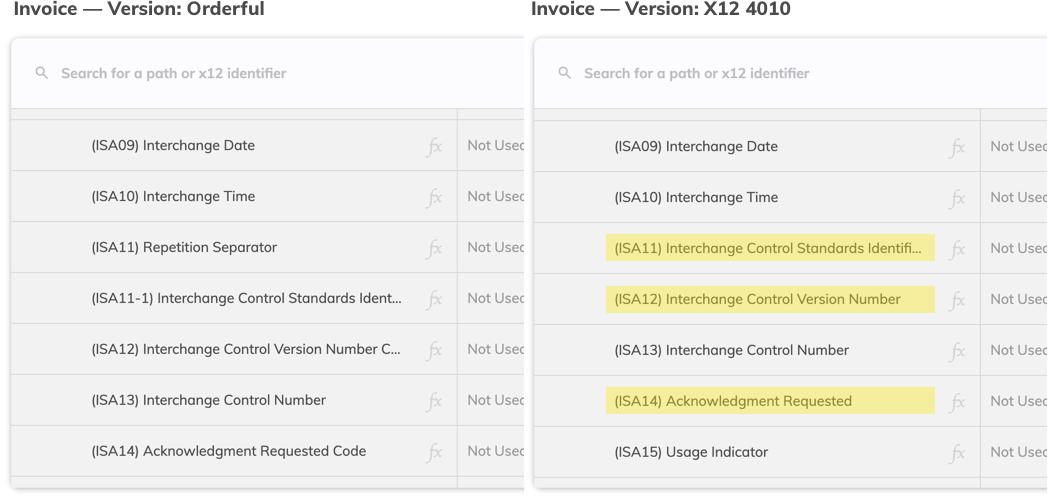This screenshot has width=1048, height=501.
Task: Click Not Used value for Repetition Separator
Action: coord(495,247)
